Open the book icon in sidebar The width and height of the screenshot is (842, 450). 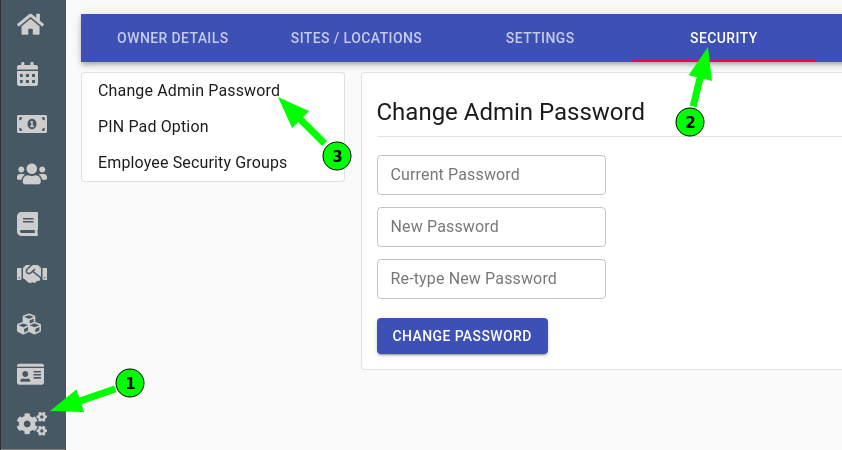click(x=27, y=224)
